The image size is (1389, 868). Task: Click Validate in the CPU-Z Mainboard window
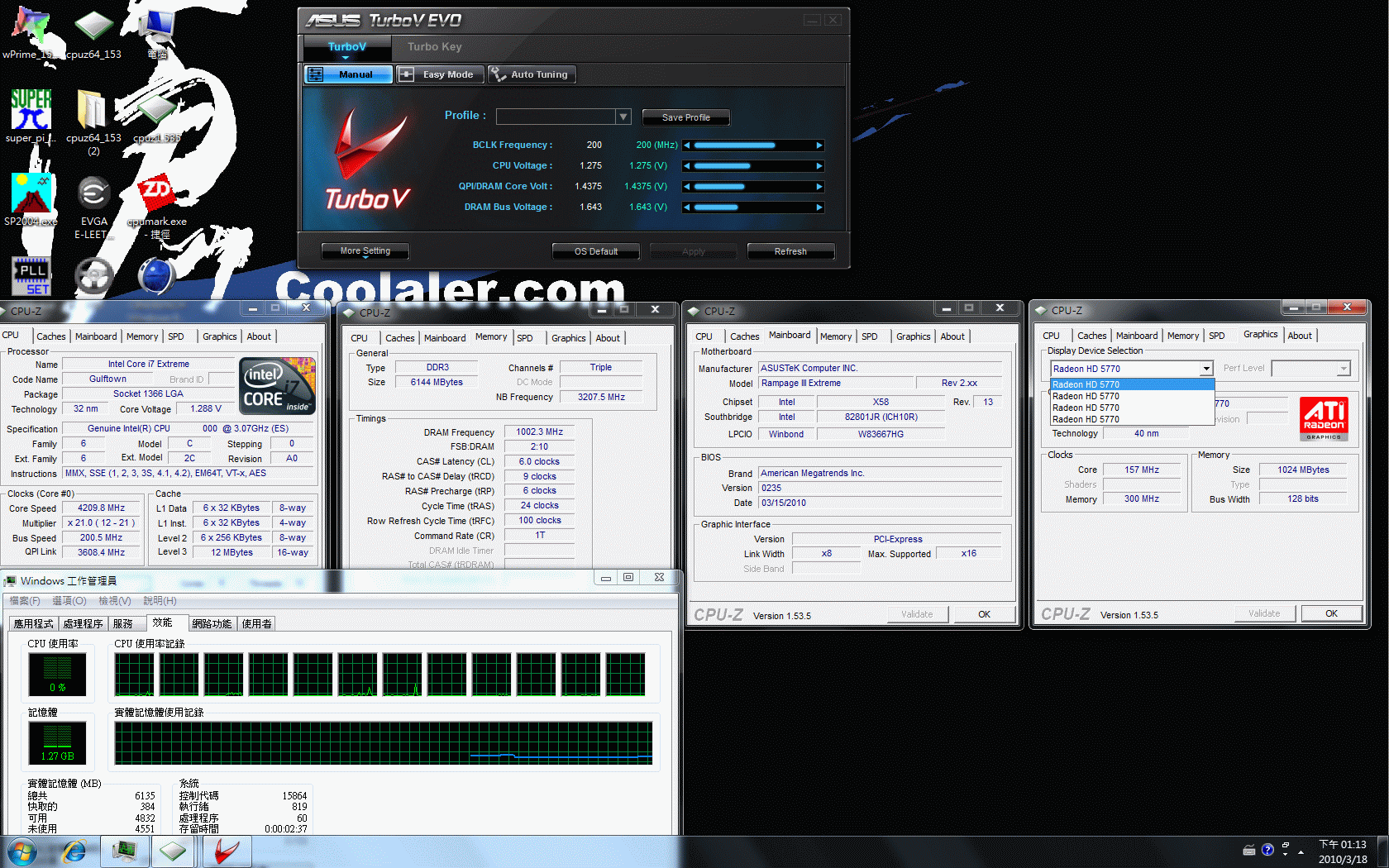[x=917, y=614]
